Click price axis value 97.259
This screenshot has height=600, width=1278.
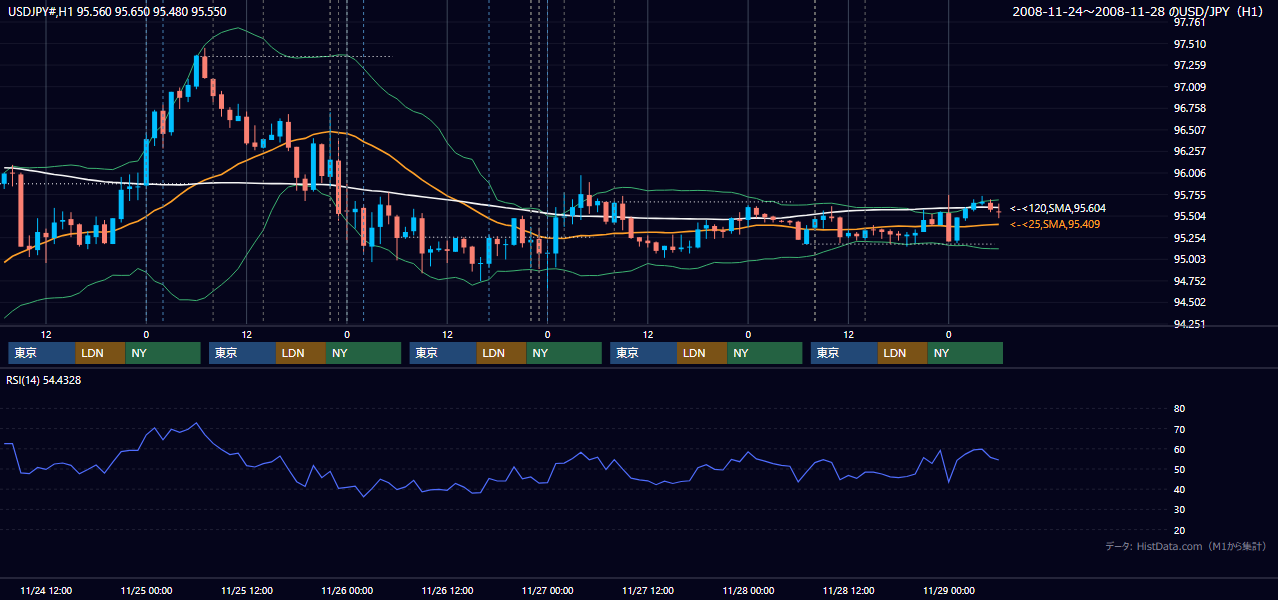1189,65
